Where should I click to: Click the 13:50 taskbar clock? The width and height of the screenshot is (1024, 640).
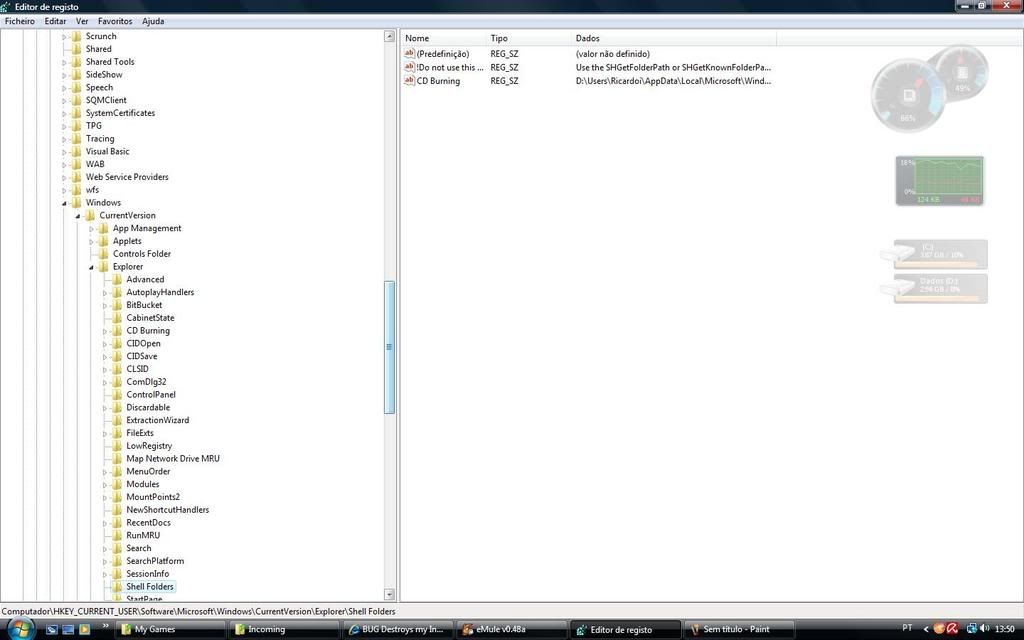pyautogui.click(x=1004, y=629)
